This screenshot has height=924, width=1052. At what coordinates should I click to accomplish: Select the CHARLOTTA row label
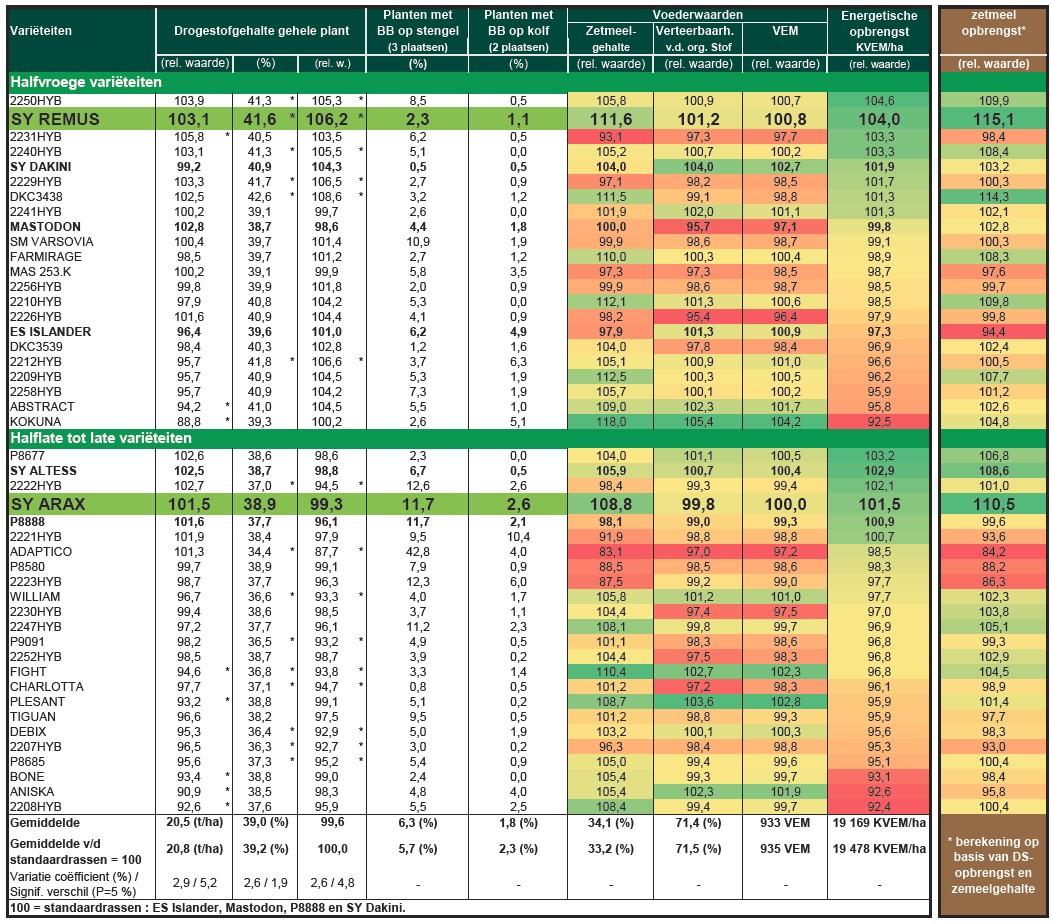[47, 686]
